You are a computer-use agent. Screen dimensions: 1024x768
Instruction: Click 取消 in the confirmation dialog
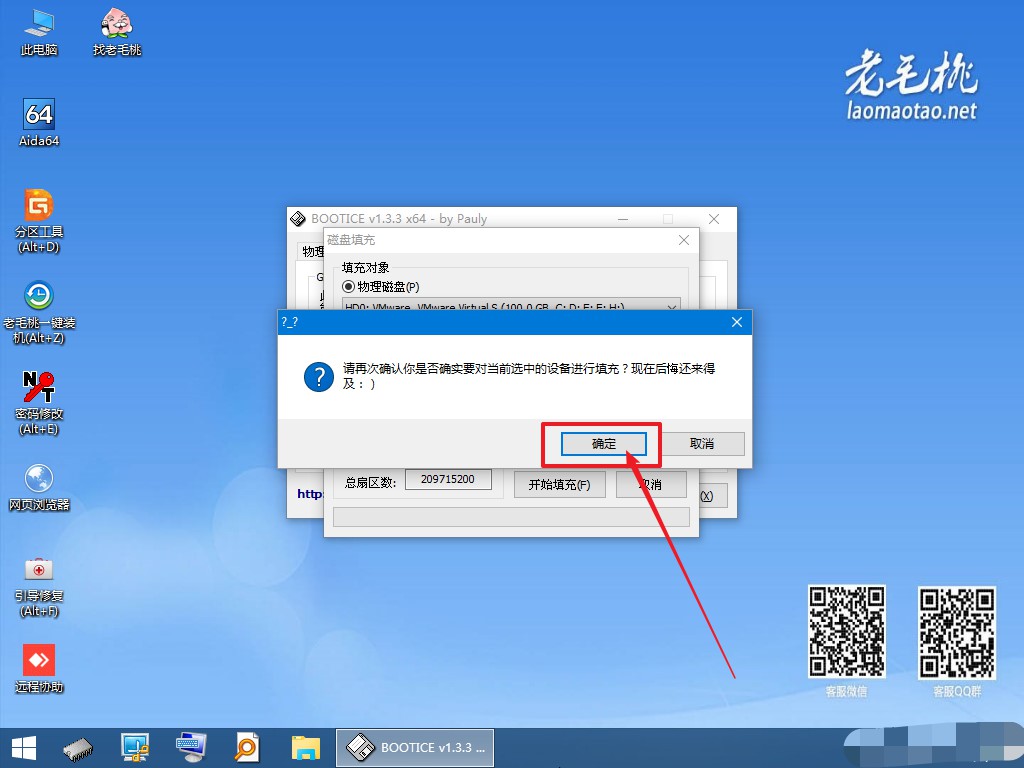[x=702, y=444]
